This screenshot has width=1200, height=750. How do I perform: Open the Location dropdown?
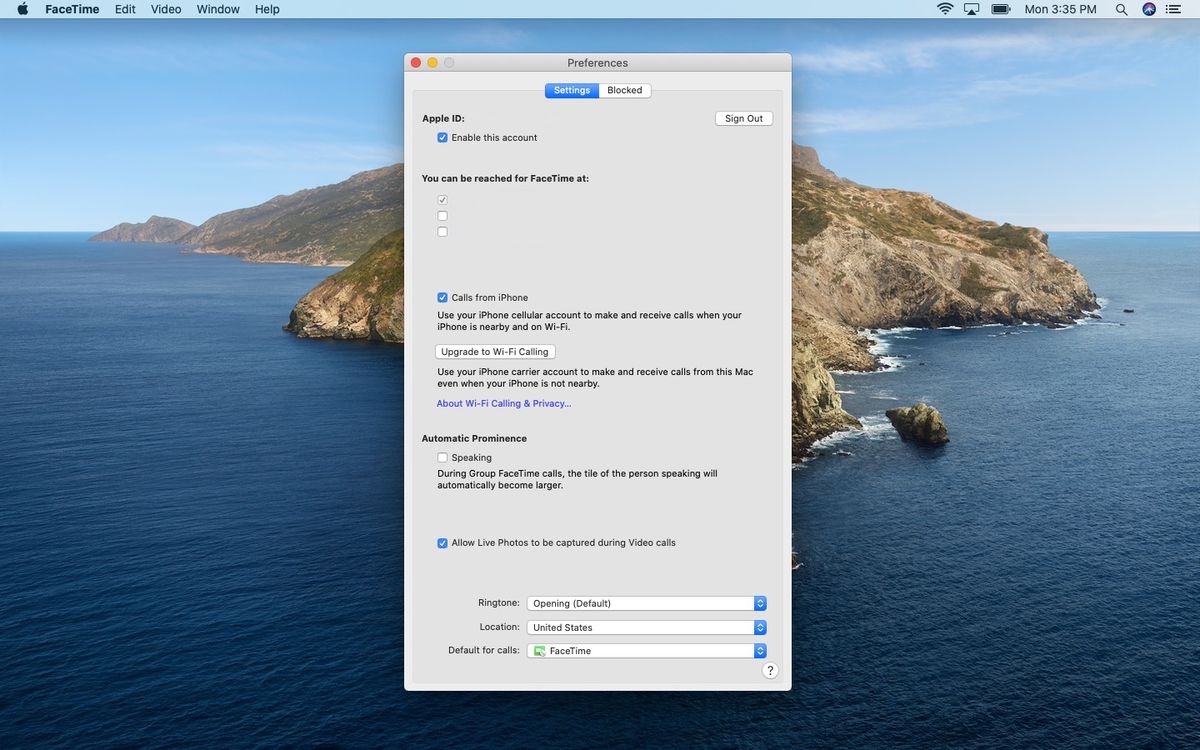647,628
